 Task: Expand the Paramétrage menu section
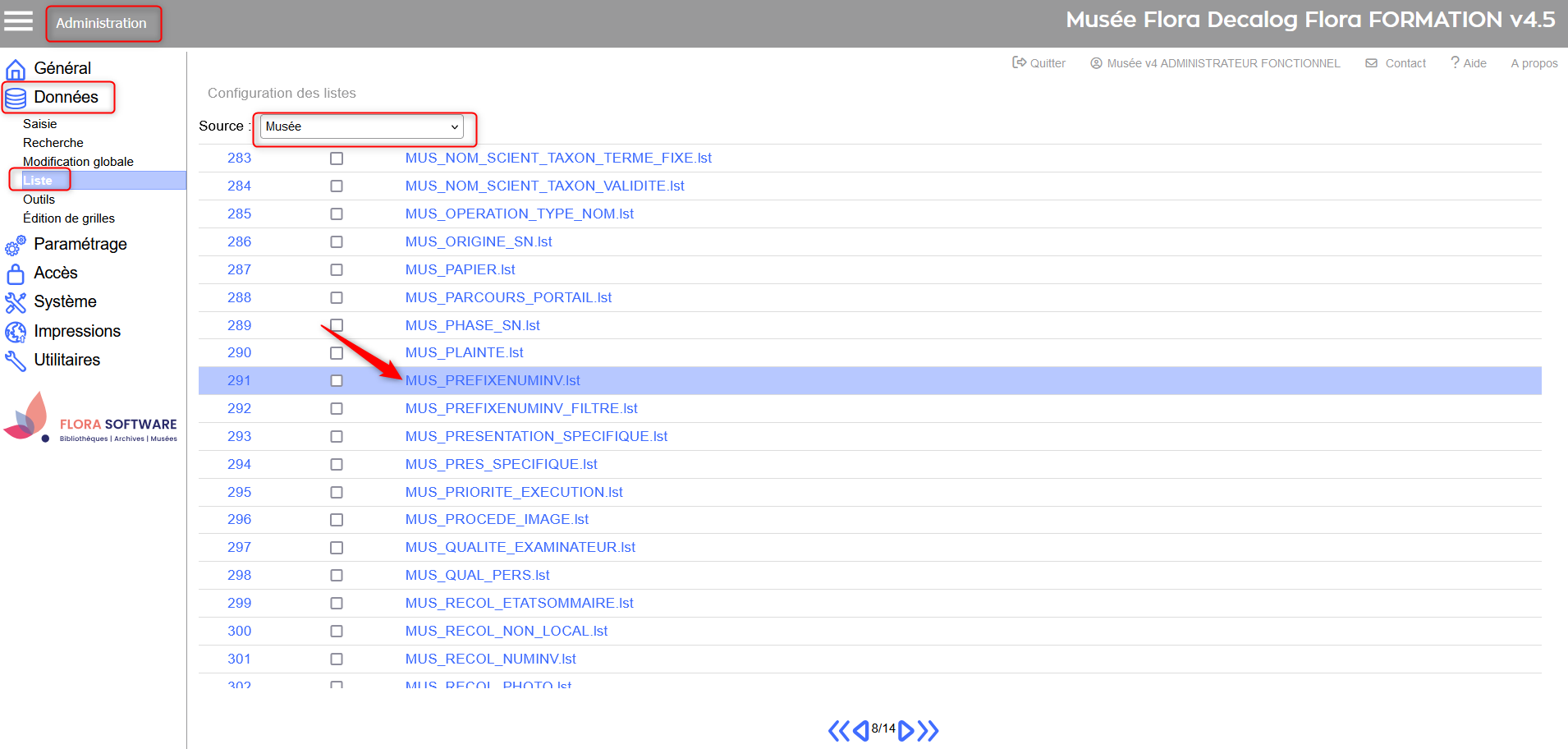pyautogui.click(x=80, y=244)
